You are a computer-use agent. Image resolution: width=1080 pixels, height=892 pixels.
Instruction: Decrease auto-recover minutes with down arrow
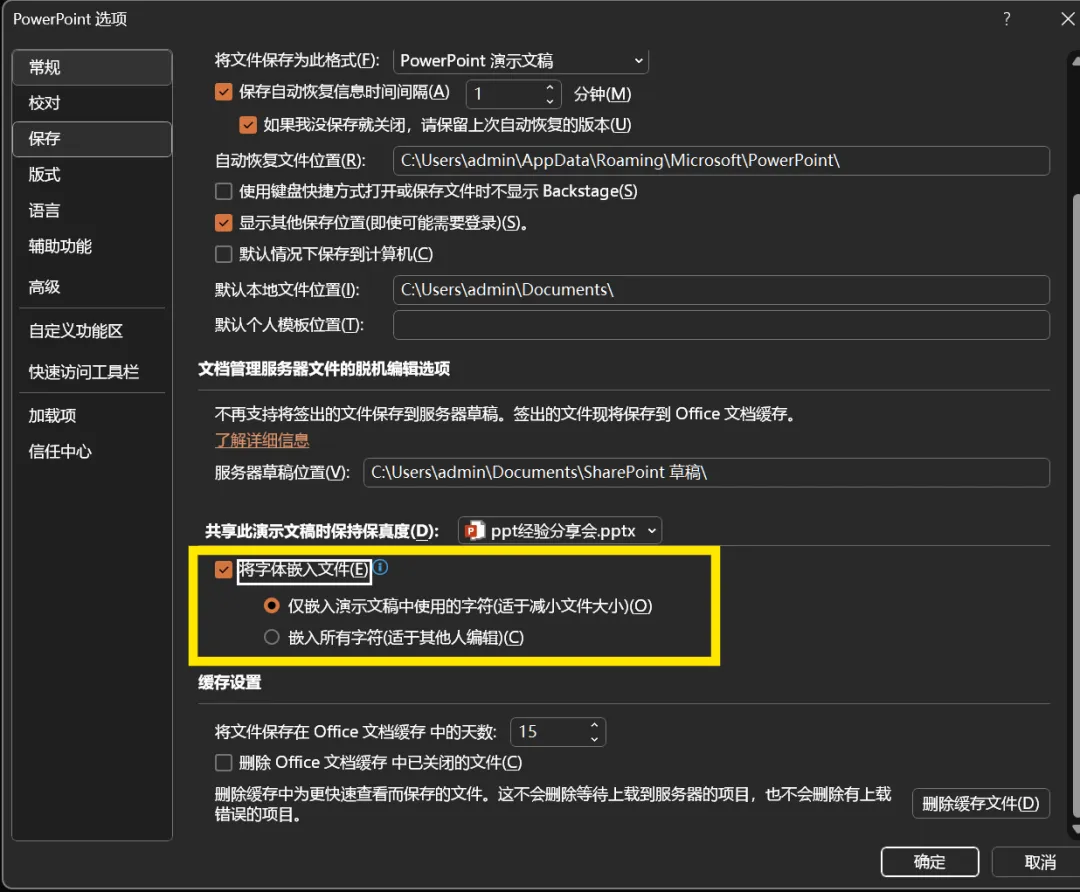(x=550, y=101)
